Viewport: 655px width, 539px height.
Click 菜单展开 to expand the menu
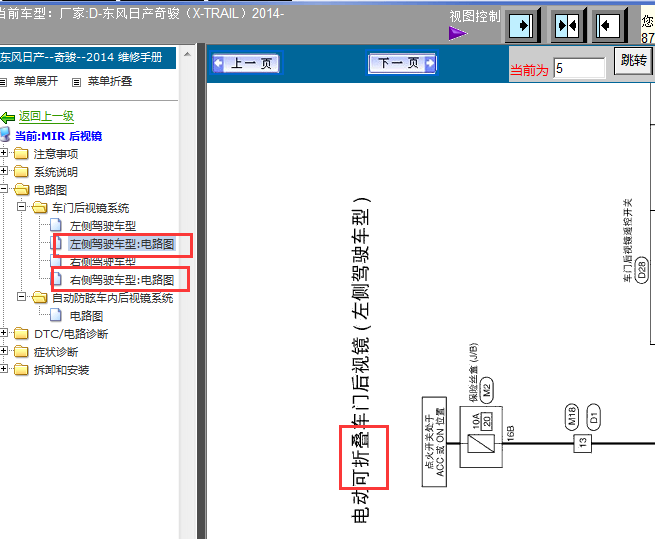pos(36,81)
